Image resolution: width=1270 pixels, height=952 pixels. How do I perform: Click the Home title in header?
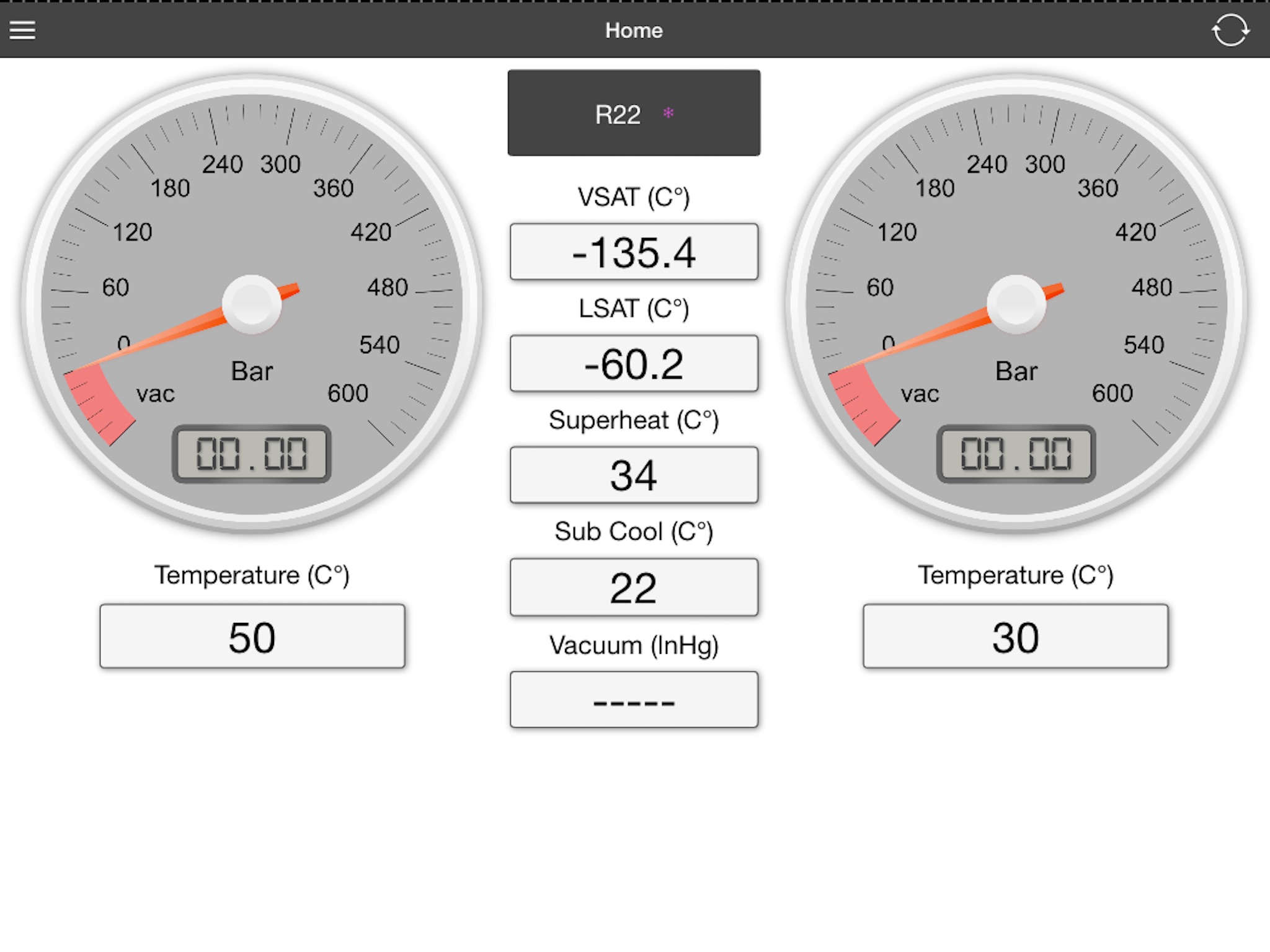pyautogui.click(x=634, y=30)
